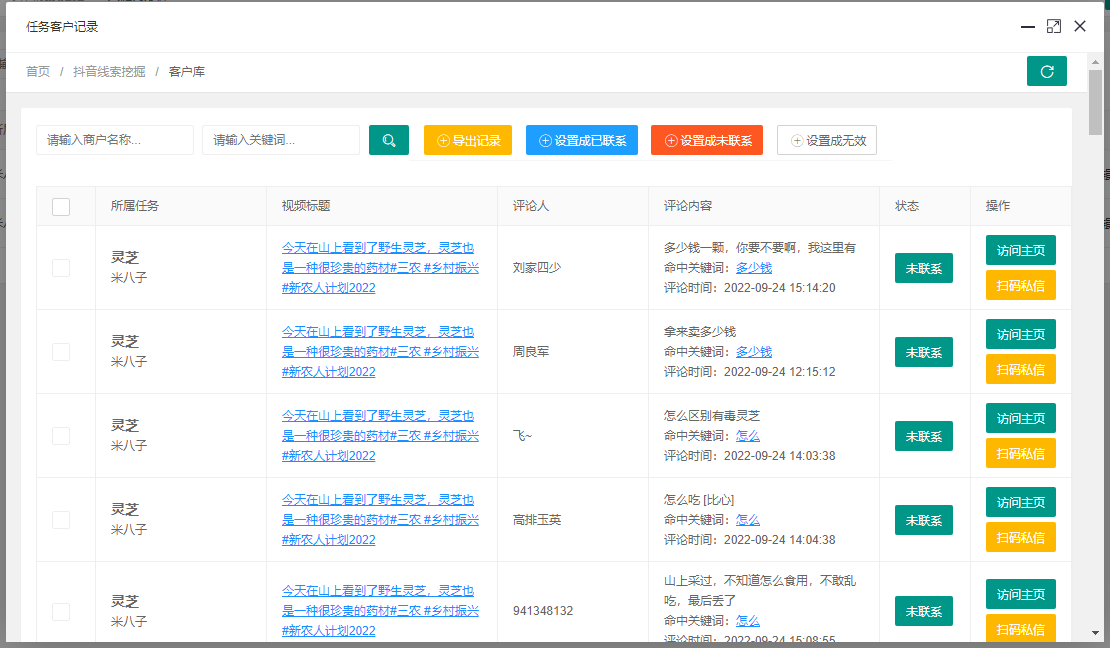
Task: Click the green search magnifier icon button
Action: [x=389, y=140]
